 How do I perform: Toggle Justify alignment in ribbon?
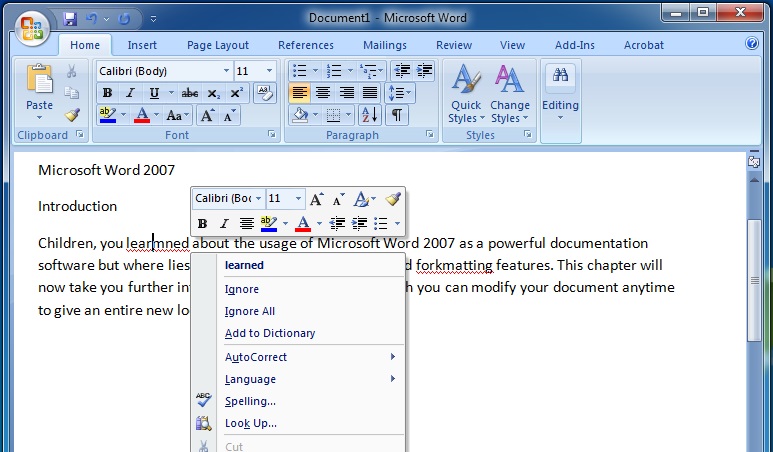pos(370,93)
